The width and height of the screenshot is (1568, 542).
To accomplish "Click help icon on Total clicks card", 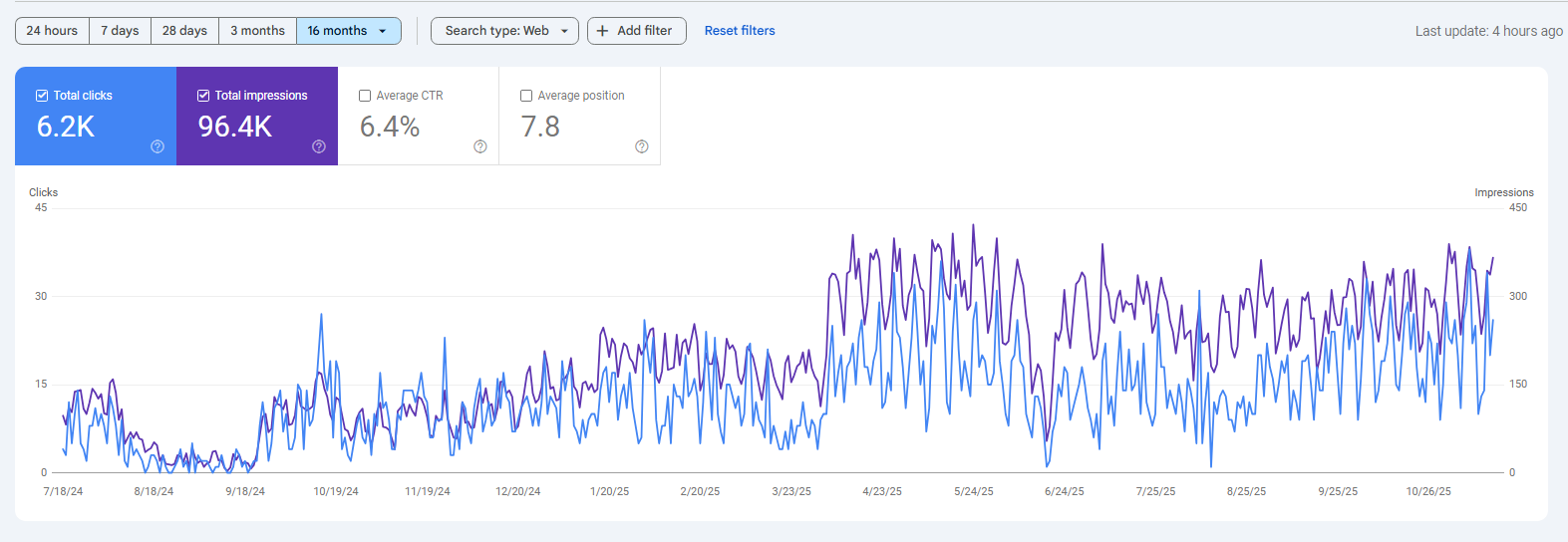I will click(157, 146).
